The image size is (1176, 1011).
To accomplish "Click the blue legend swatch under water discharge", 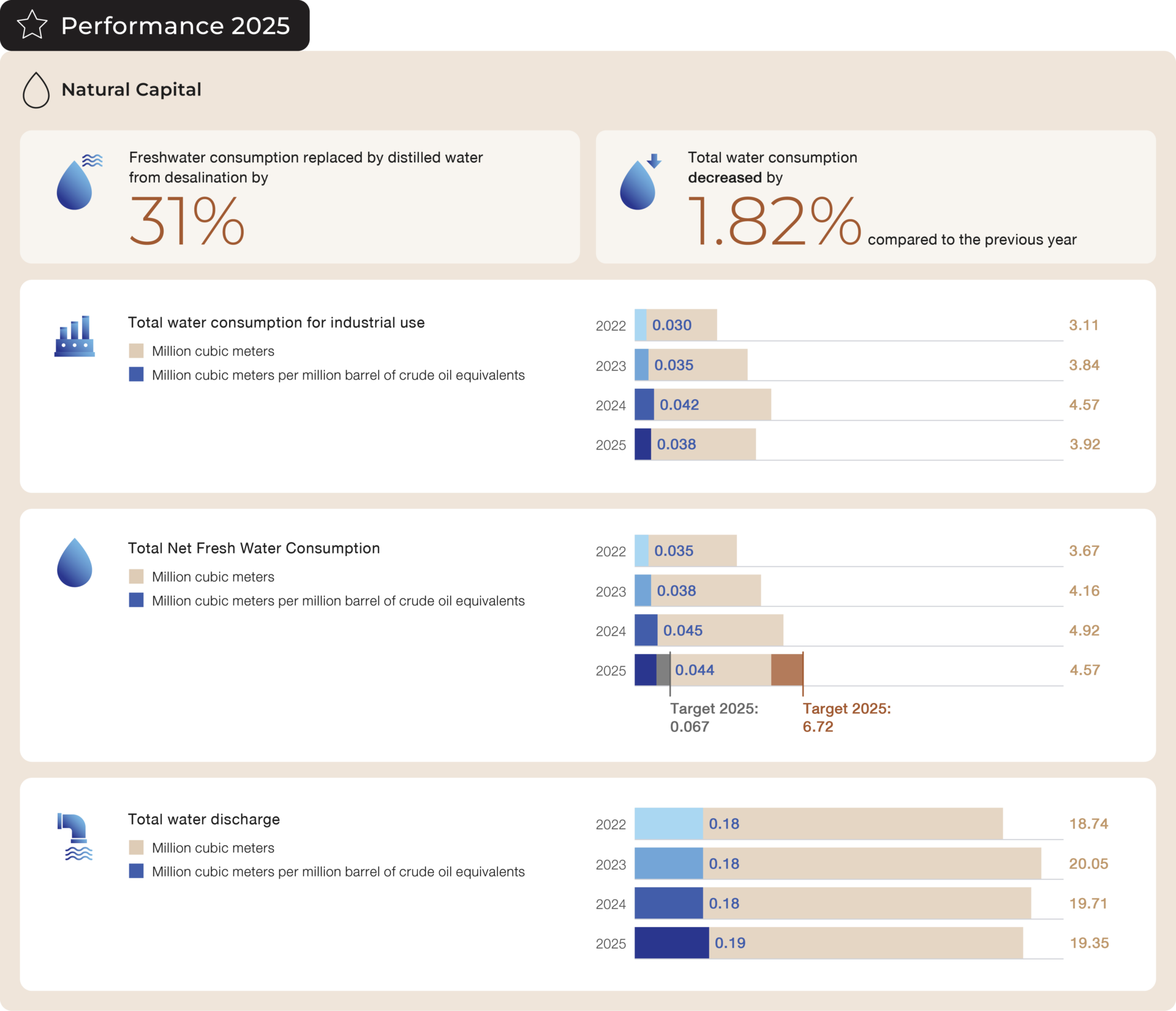I will click(x=136, y=871).
